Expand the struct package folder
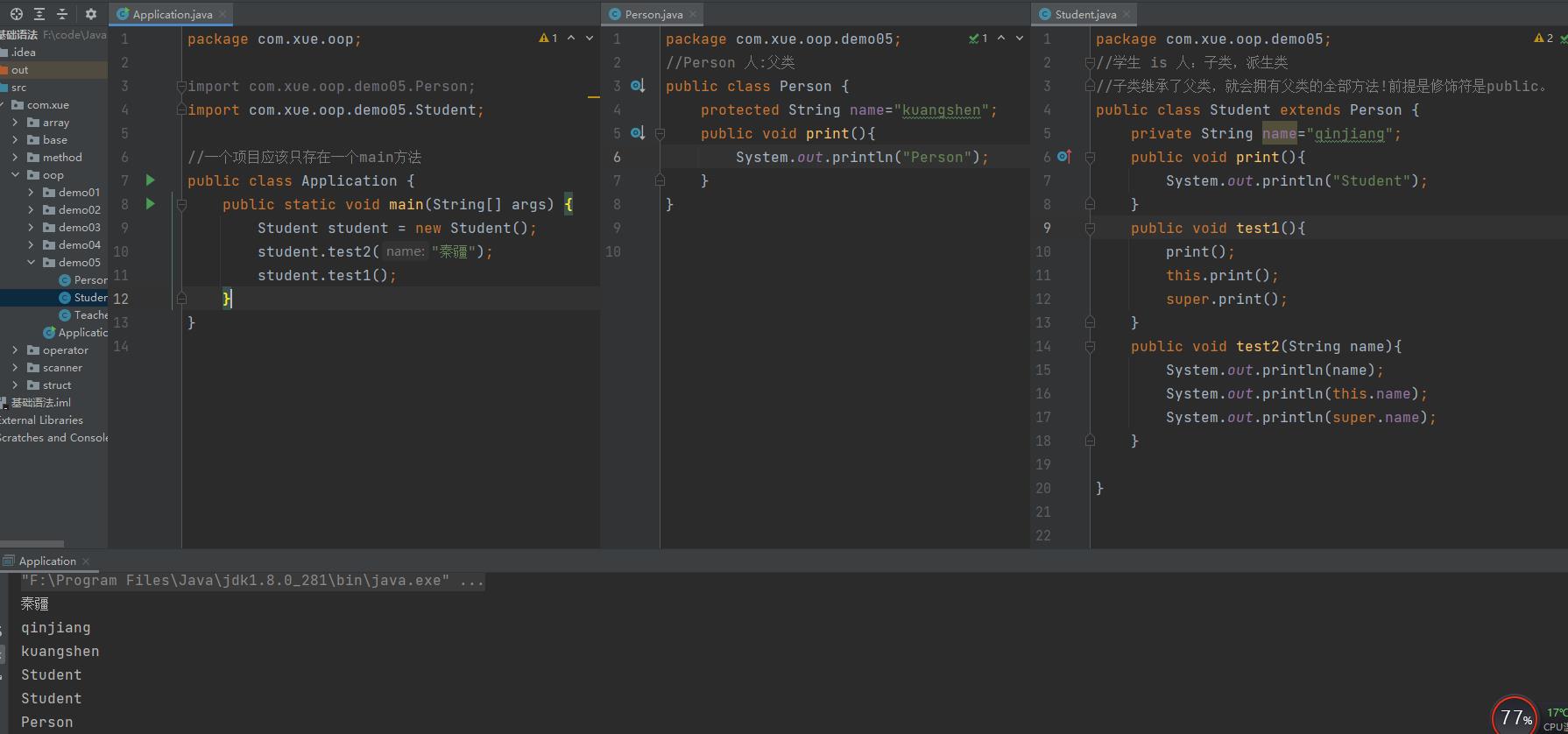Image resolution: width=1568 pixels, height=734 pixels. click(x=16, y=385)
